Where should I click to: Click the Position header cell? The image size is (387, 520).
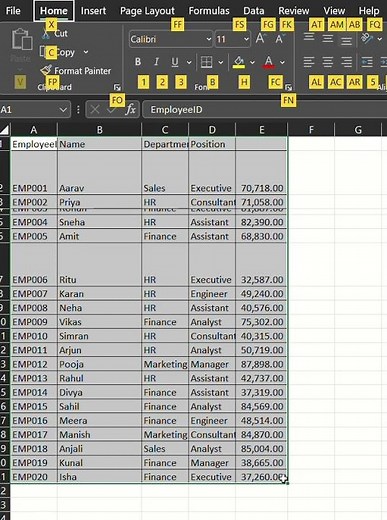click(x=212, y=144)
